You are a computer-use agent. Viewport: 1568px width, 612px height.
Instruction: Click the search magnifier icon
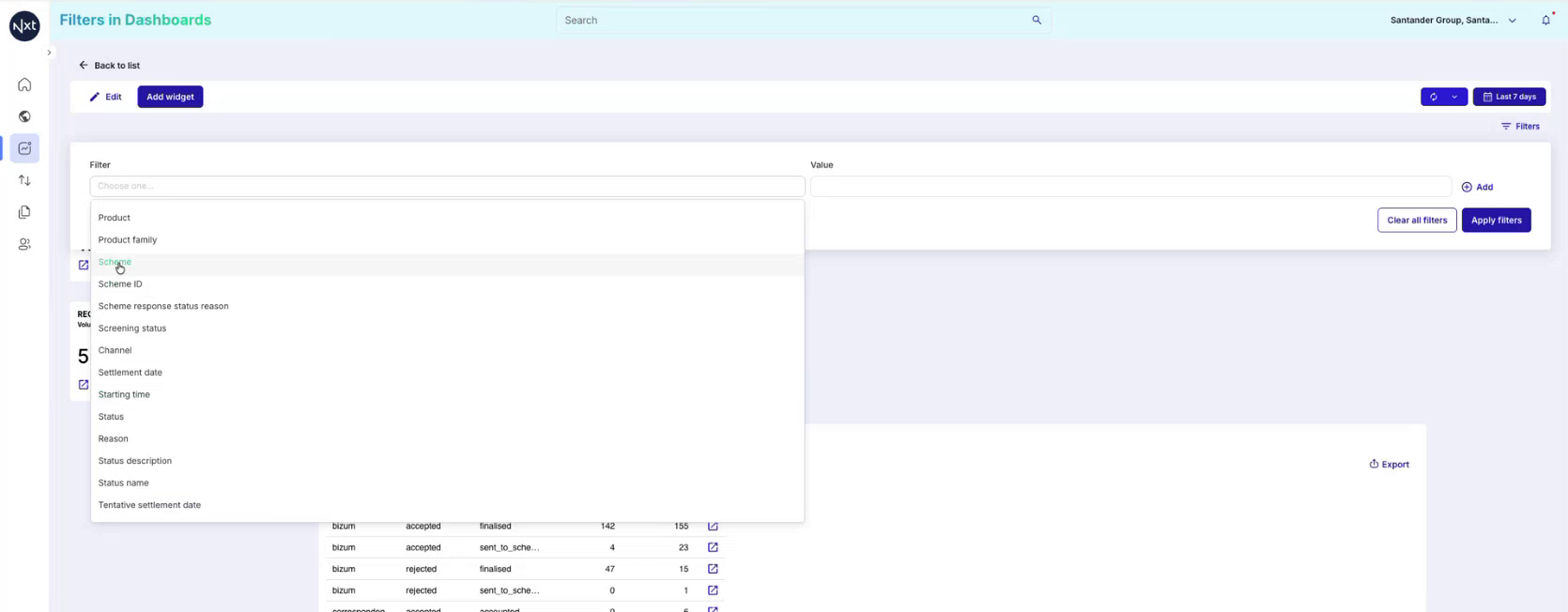1037,20
